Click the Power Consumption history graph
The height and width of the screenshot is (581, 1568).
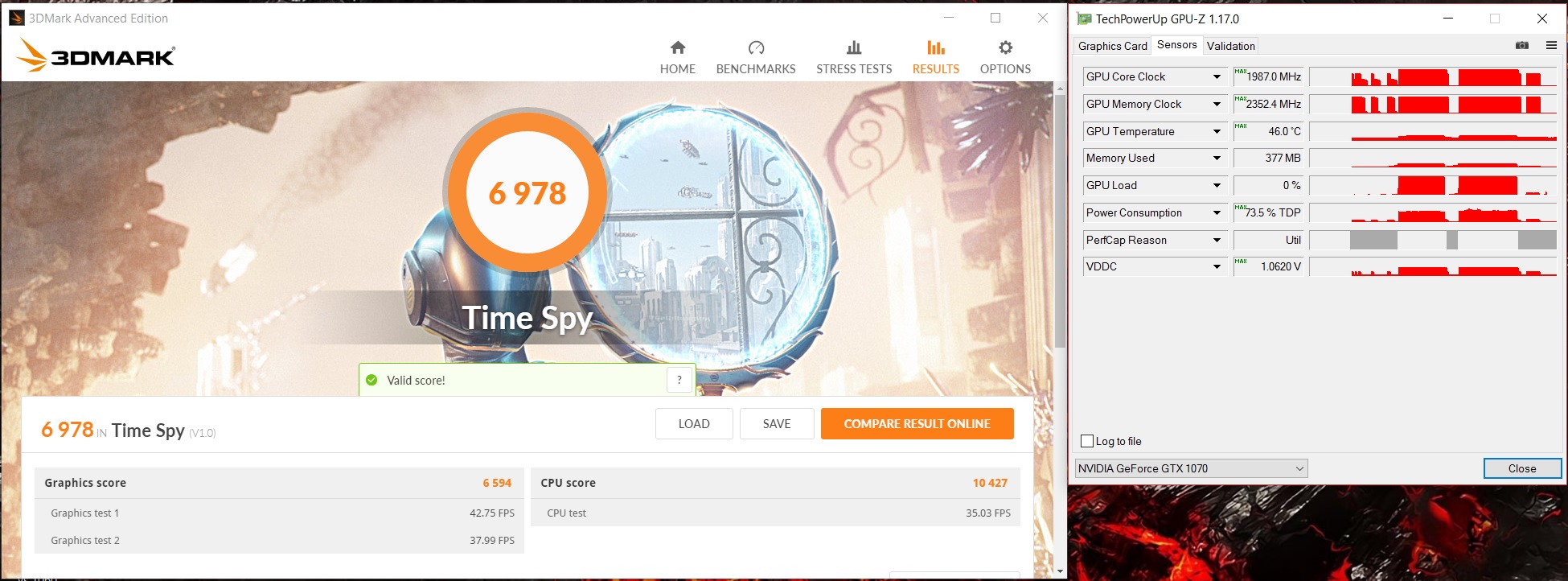click(1433, 213)
